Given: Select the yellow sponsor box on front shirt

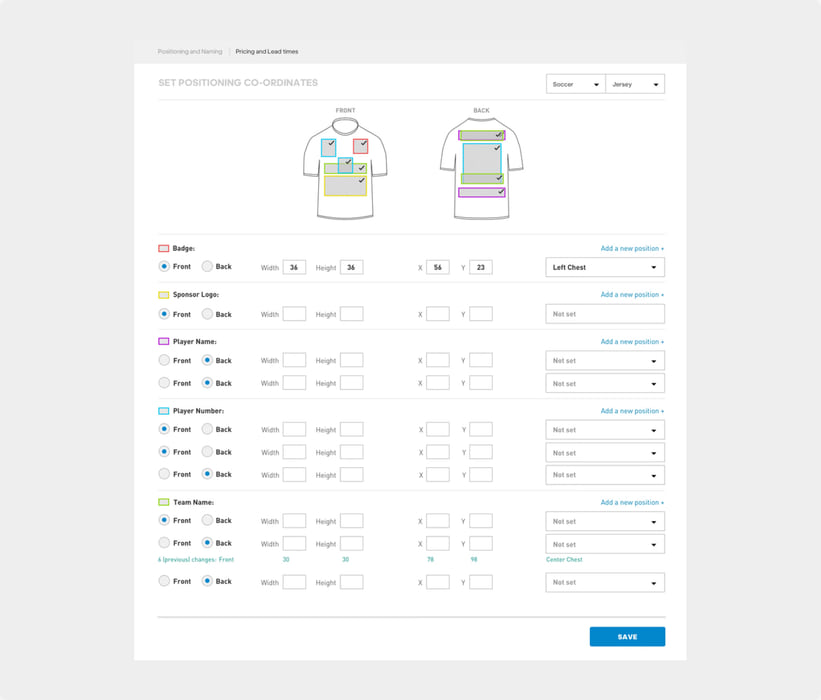Looking at the screenshot, I should click(345, 186).
